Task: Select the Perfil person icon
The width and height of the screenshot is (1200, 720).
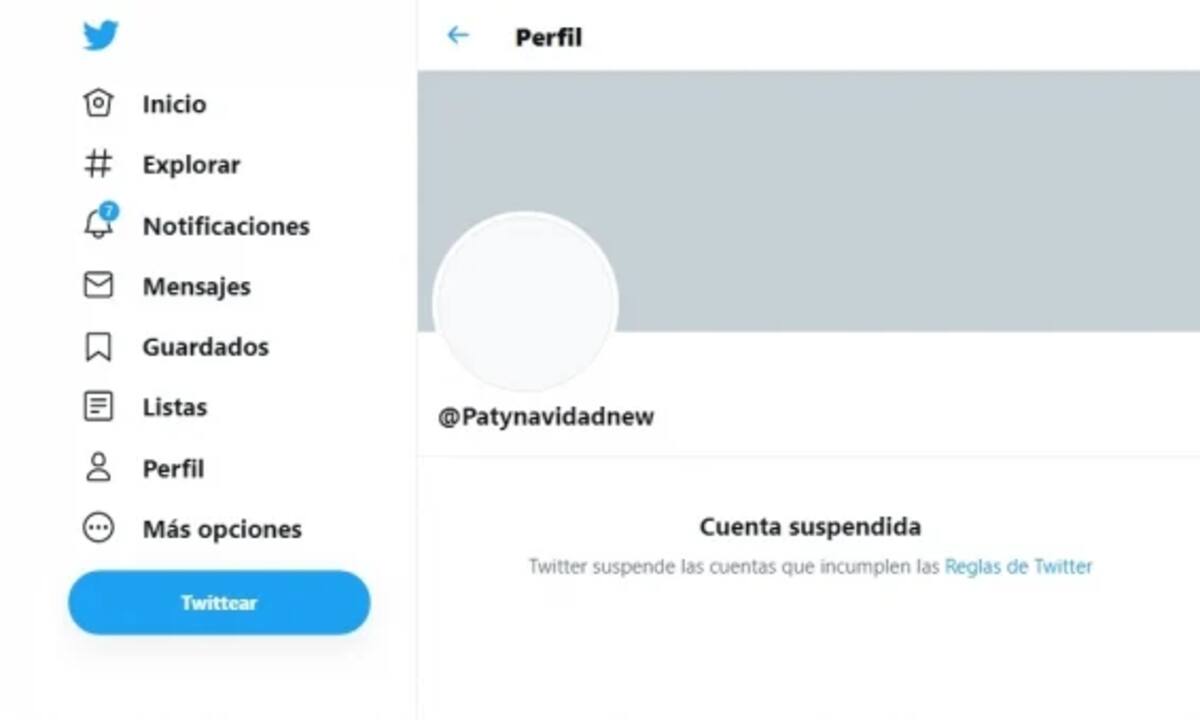Action: pos(98,468)
